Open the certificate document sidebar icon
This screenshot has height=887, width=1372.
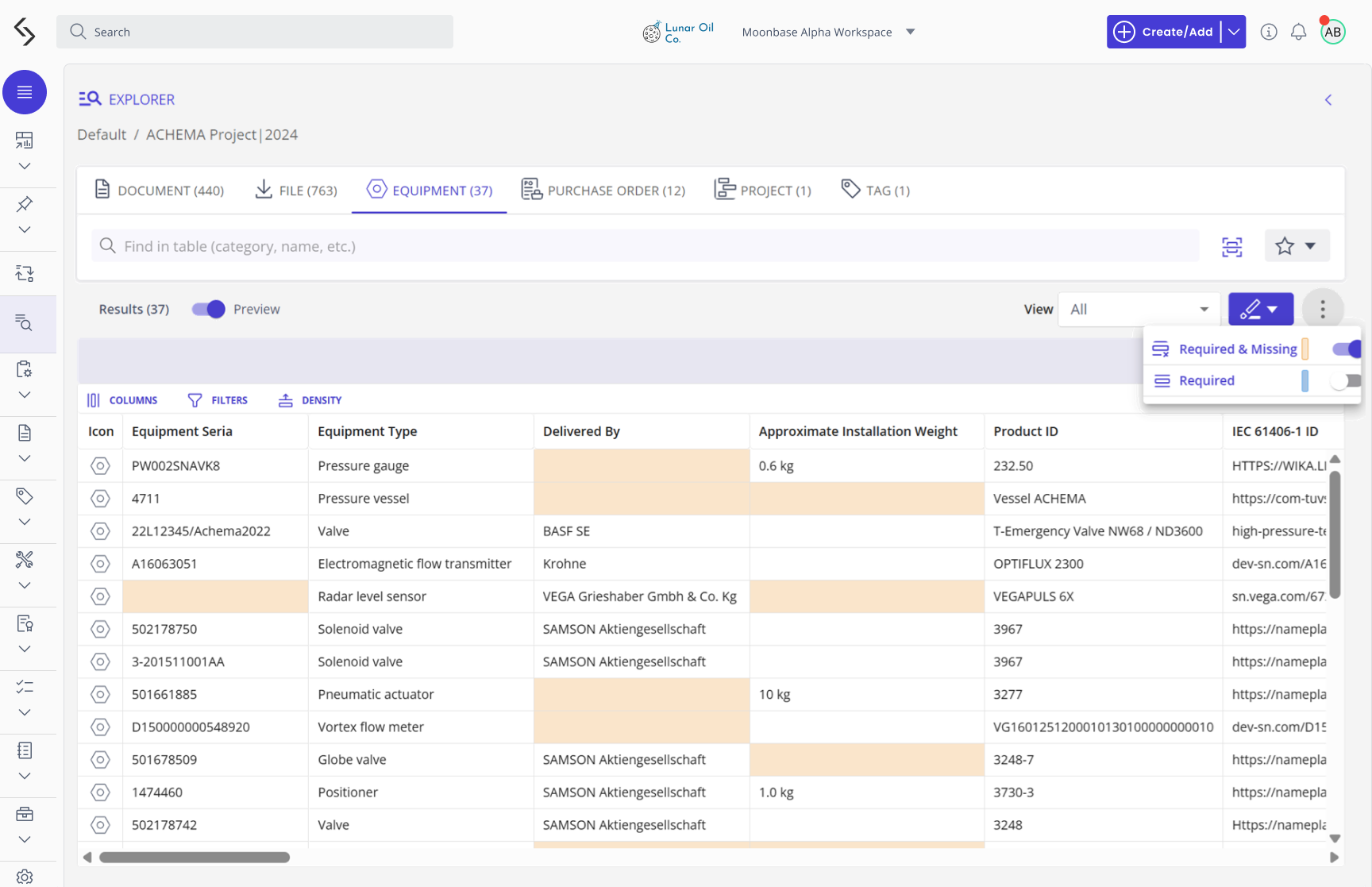pyautogui.click(x=25, y=623)
